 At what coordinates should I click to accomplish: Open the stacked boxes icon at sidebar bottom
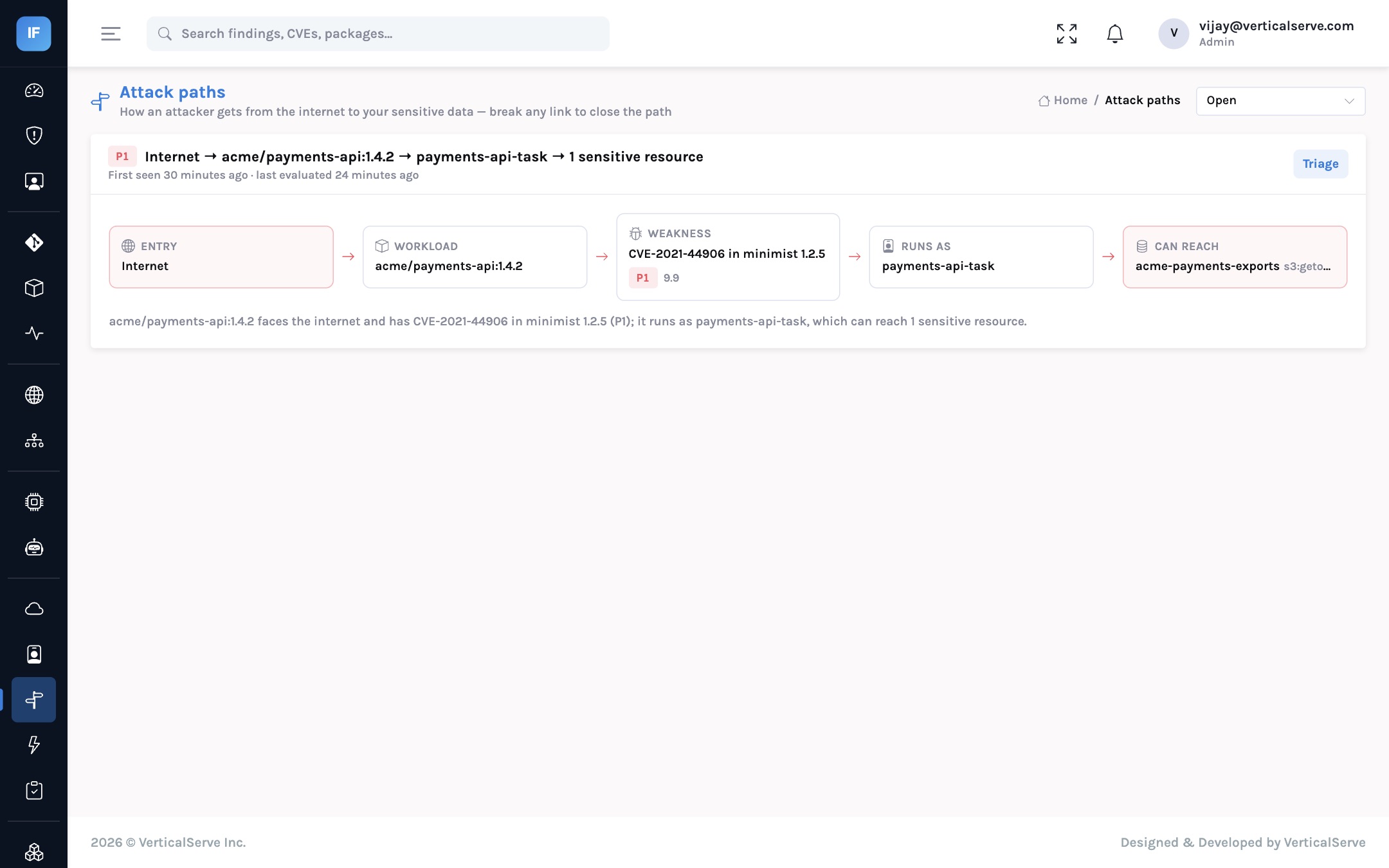[x=34, y=852]
